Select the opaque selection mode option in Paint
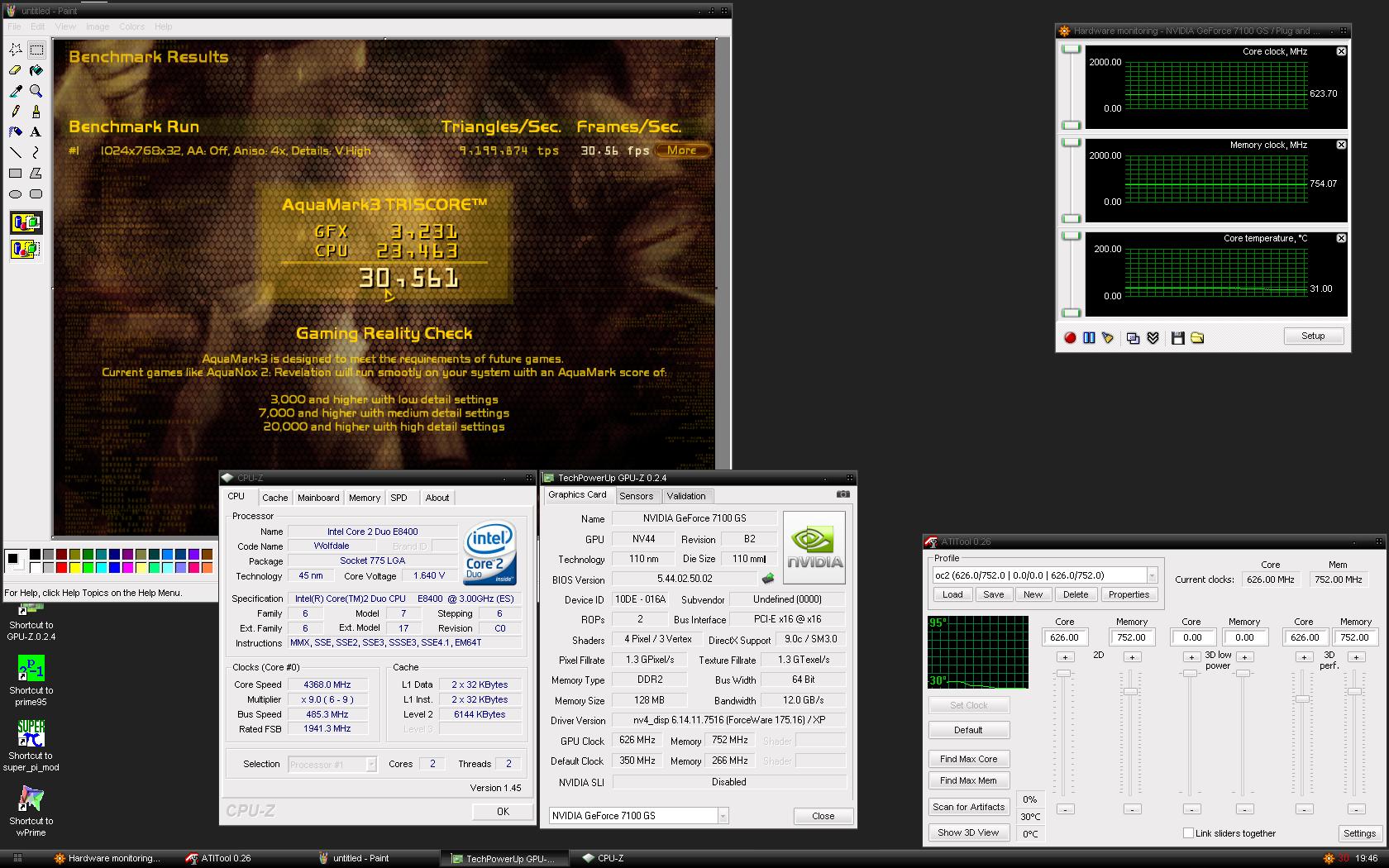Viewport: 1389px width, 868px height. [x=26, y=222]
